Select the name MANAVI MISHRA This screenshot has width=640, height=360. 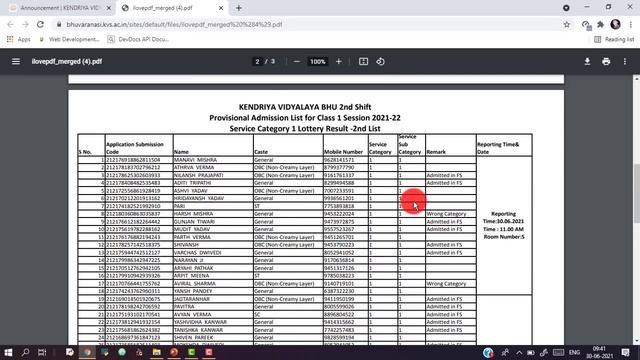click(196, 160)
